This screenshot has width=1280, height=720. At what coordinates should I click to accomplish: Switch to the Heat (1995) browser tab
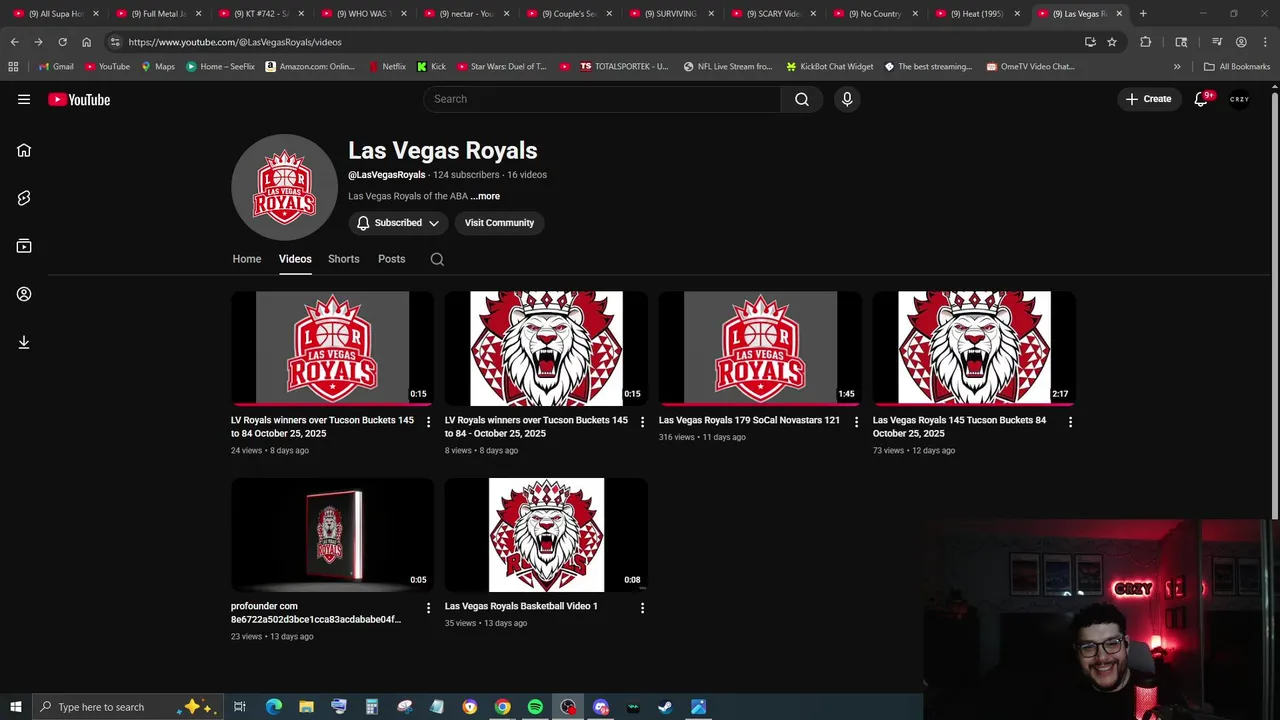[976, 14]
